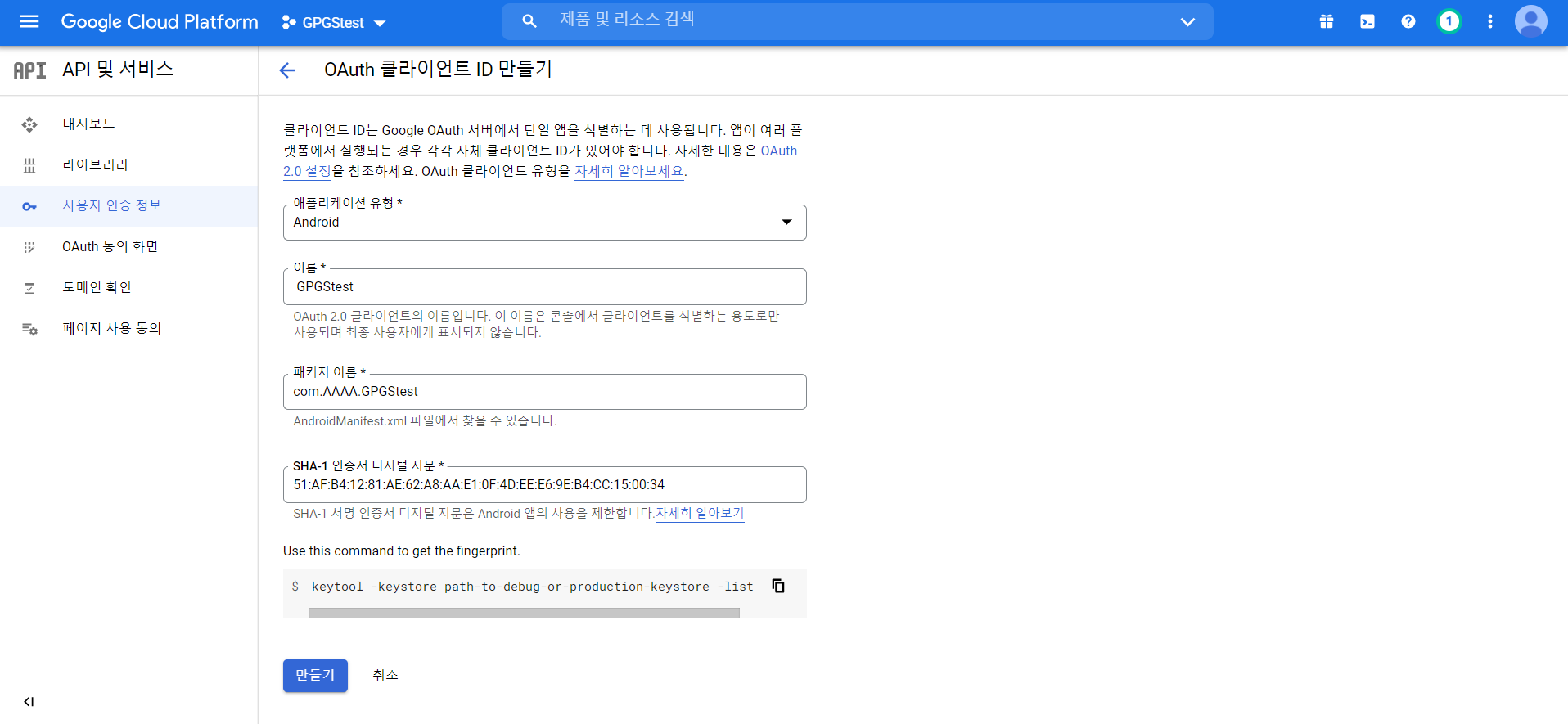Click the dashboard icon in sidebar
The height and width of the screenshot is (724, 1568).
pyautogui.click(x=29, y=124)
